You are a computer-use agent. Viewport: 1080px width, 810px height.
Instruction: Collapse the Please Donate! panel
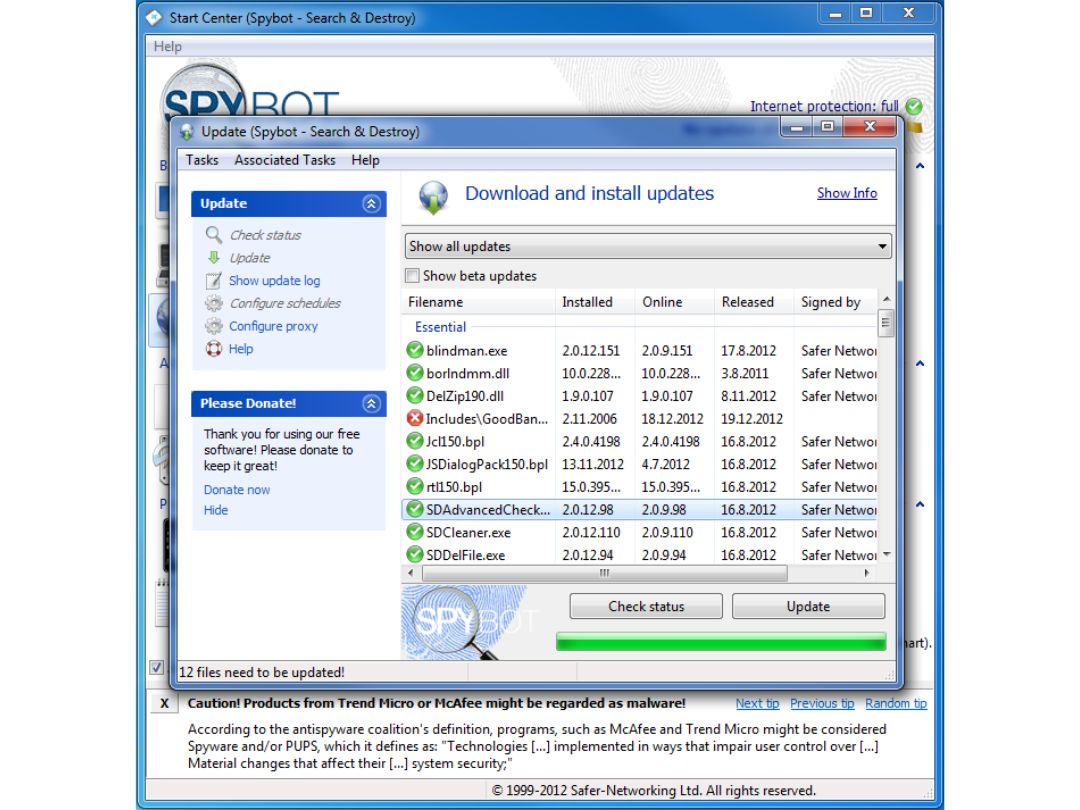tap(371, 404)
